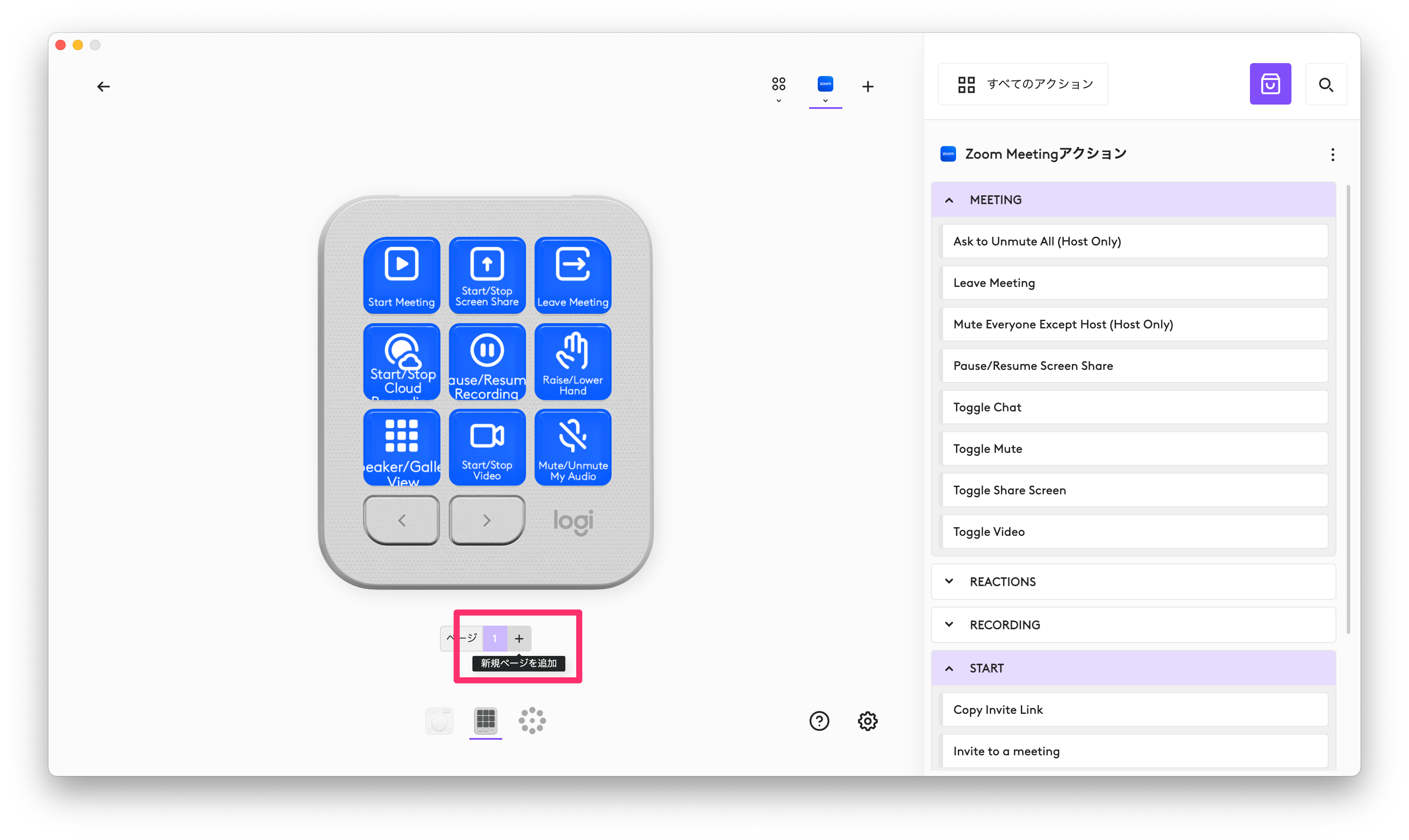The image size is (1409, 840).
Task: Click the back arrow icon
Action: point(103,86)
